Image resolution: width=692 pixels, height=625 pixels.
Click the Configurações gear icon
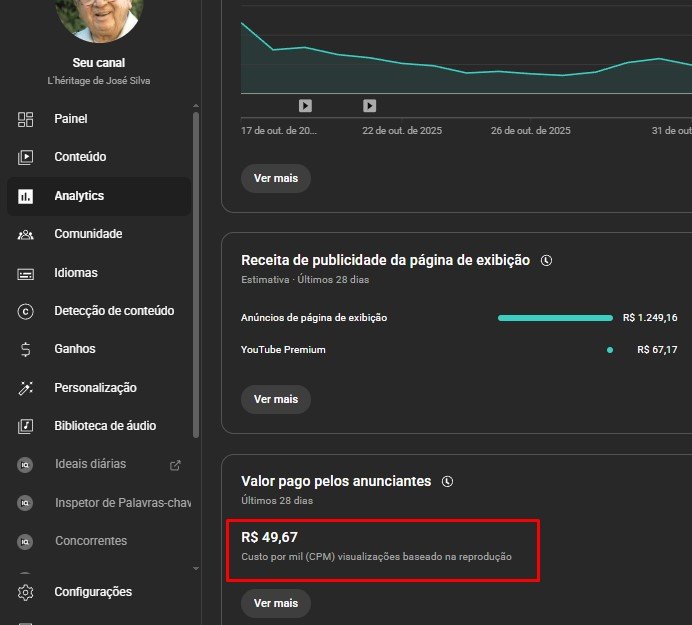[x=25, y=592]
